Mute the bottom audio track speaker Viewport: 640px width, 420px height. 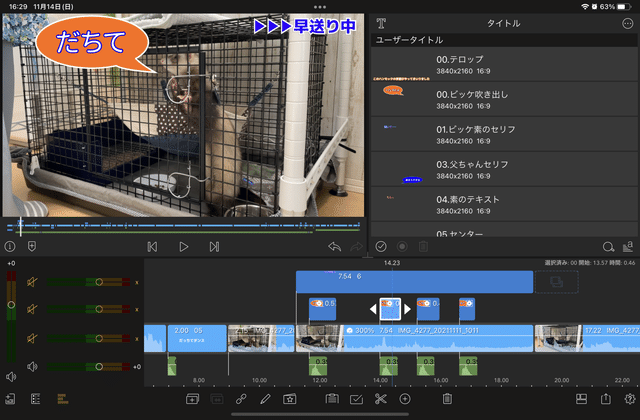32,367
